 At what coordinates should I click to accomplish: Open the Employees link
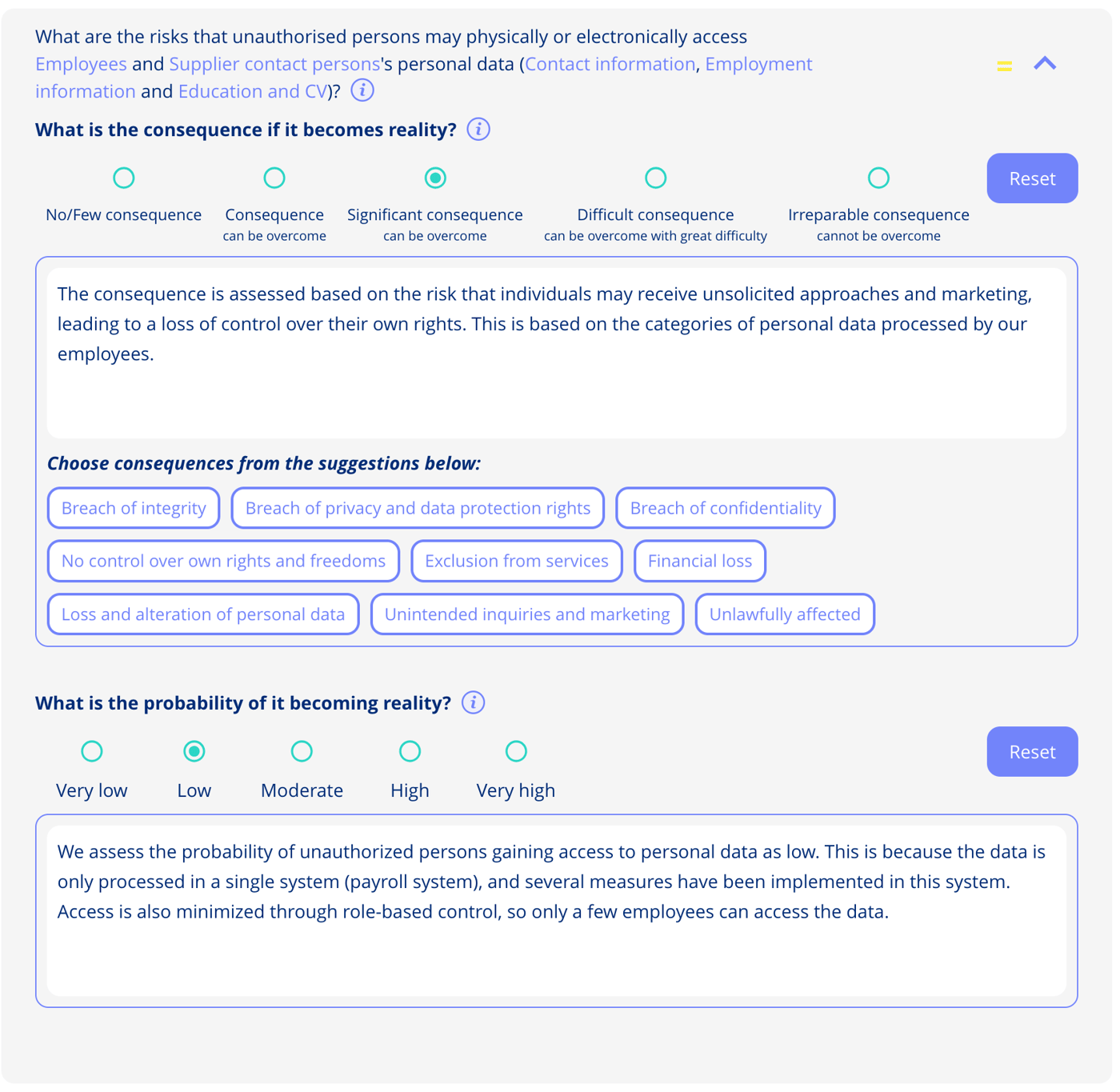(80, 64)
